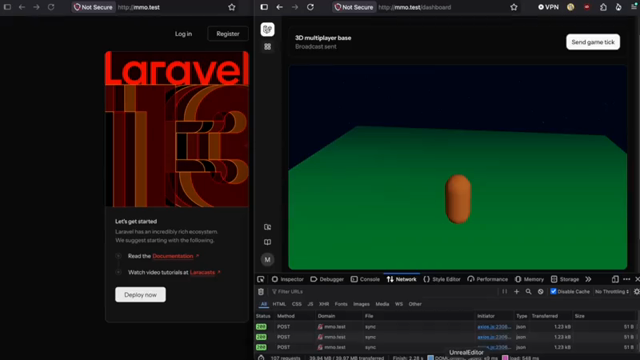
Task: Filter network requests by Media
Action: pyautogui.click(x=382, y=304)
